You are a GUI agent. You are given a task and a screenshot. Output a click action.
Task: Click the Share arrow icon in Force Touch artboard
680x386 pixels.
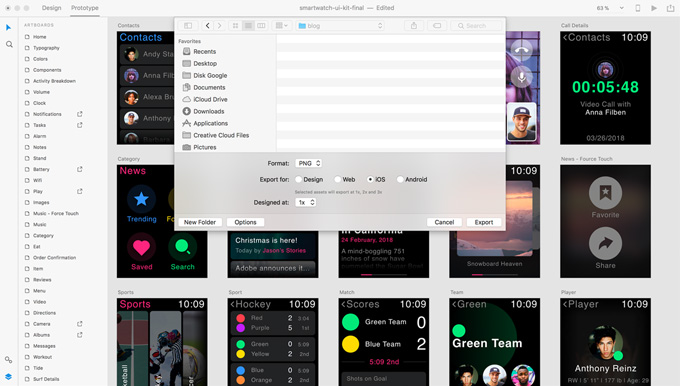pos(605,243)
